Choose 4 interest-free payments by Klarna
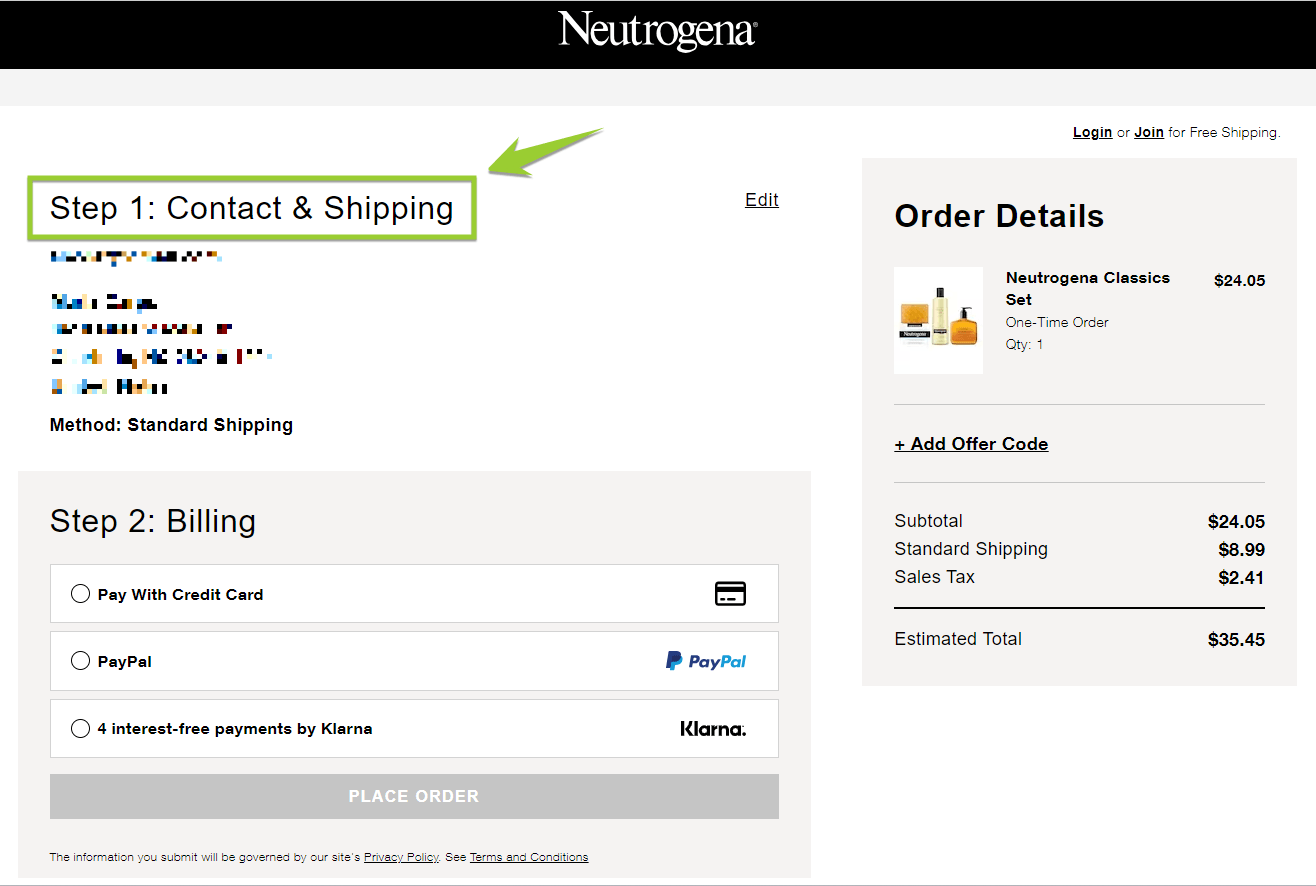This screenshot has width=1316, height=886. click(x=80, y=728)
